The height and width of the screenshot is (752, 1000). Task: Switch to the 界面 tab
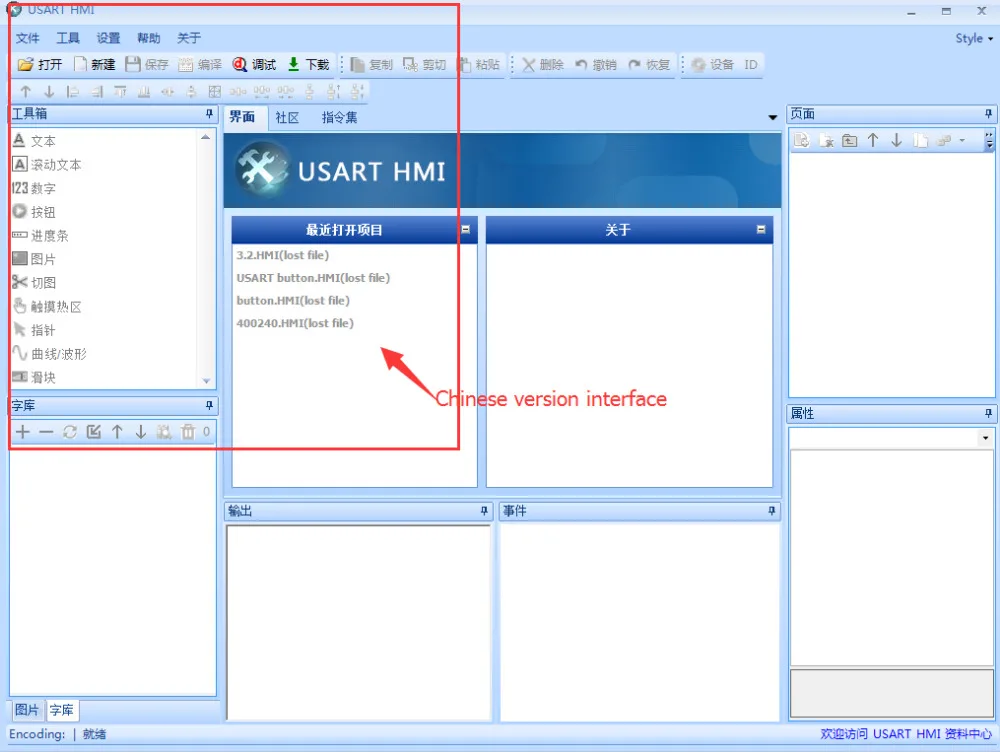(x=242, y=117)
